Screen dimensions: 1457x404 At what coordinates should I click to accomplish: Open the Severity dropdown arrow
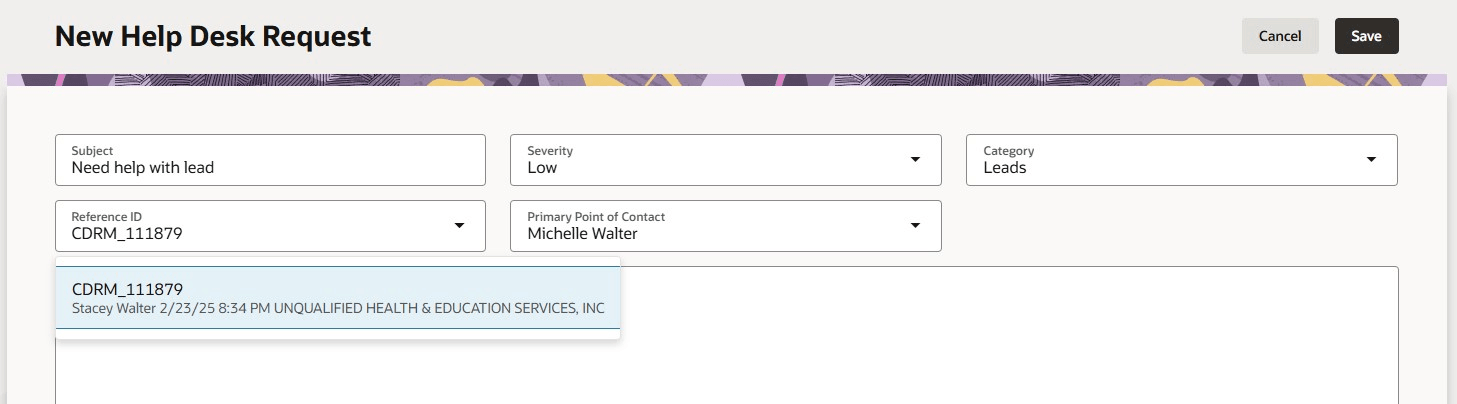click(x=915, y=160)
